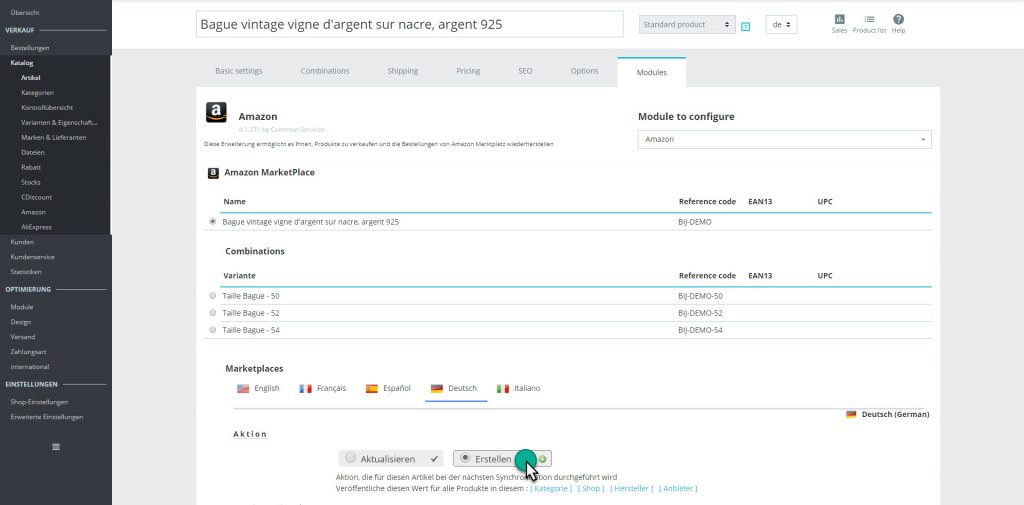Open Rabatt in the sidebar
Screen dimensions: 1024x505
[31, 167]
